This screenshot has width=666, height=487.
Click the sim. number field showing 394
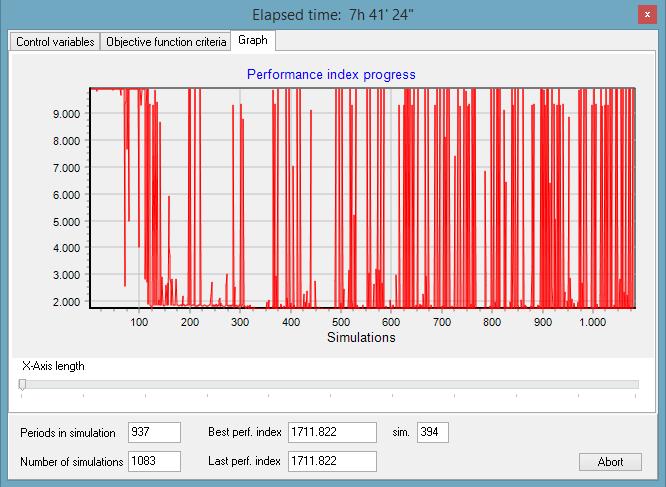(432, 432)
